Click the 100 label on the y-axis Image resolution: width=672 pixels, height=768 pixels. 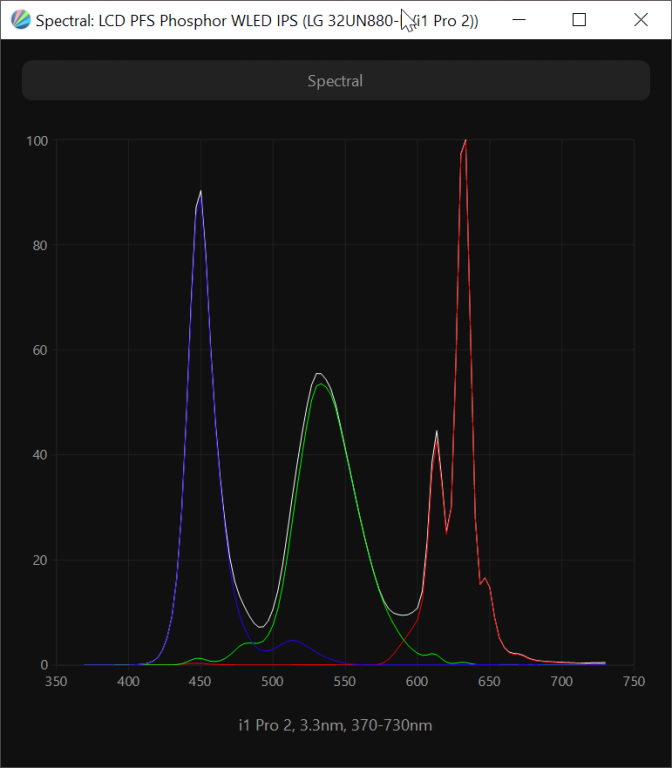coord(37,140)
